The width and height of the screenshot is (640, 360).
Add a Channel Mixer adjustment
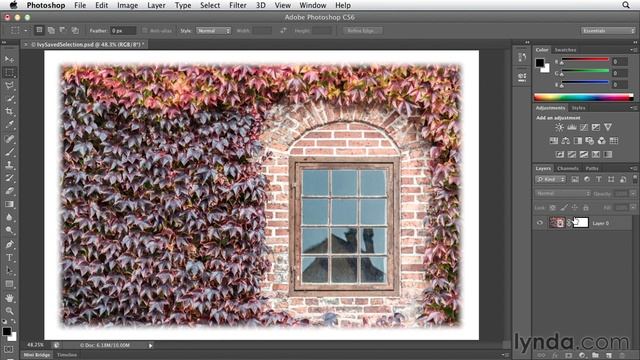pyautogui.click(x=602, y=141)
